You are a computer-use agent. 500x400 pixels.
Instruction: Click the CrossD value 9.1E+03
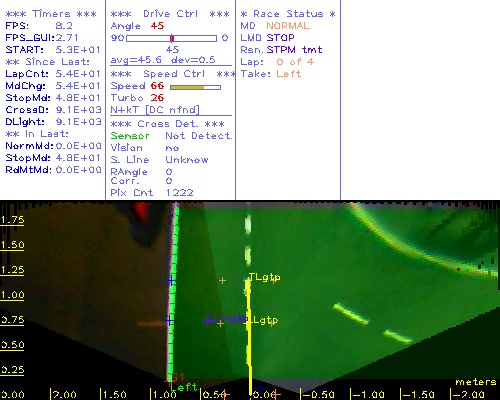coord(78,110)
